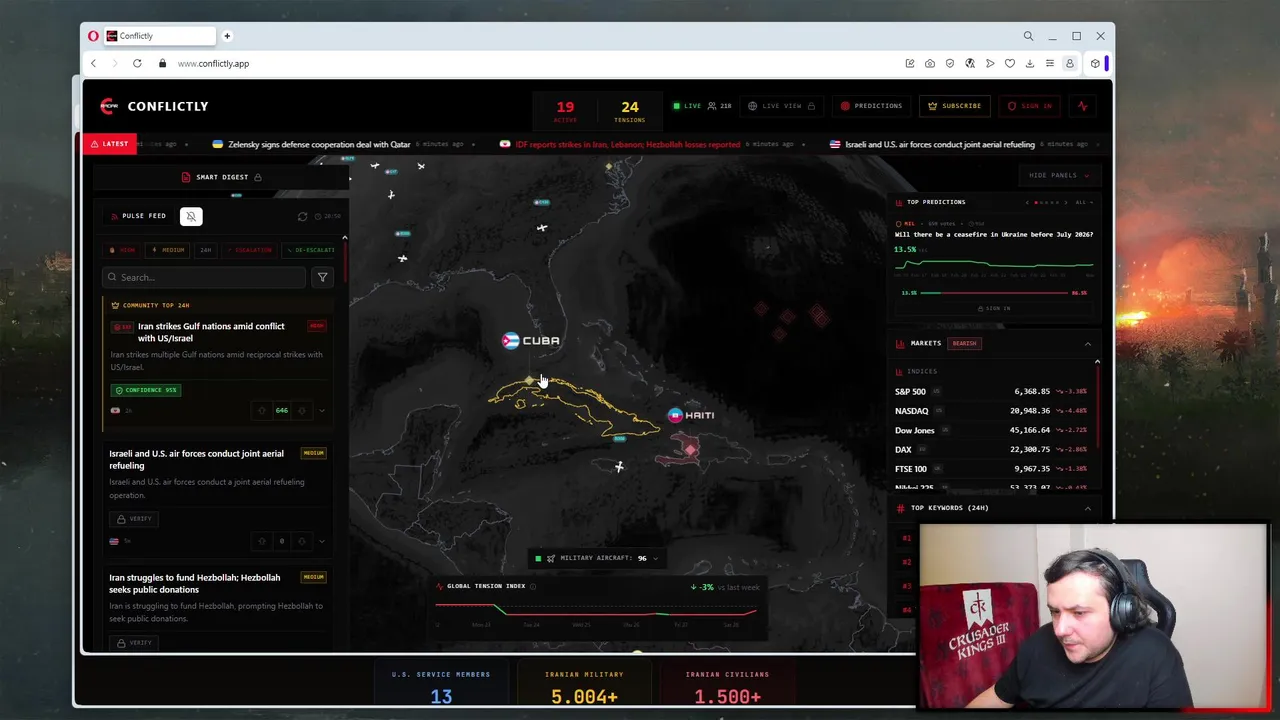Click the 19 Active conflicts counter
The image size is (1280, 720).
coord(565,110)
